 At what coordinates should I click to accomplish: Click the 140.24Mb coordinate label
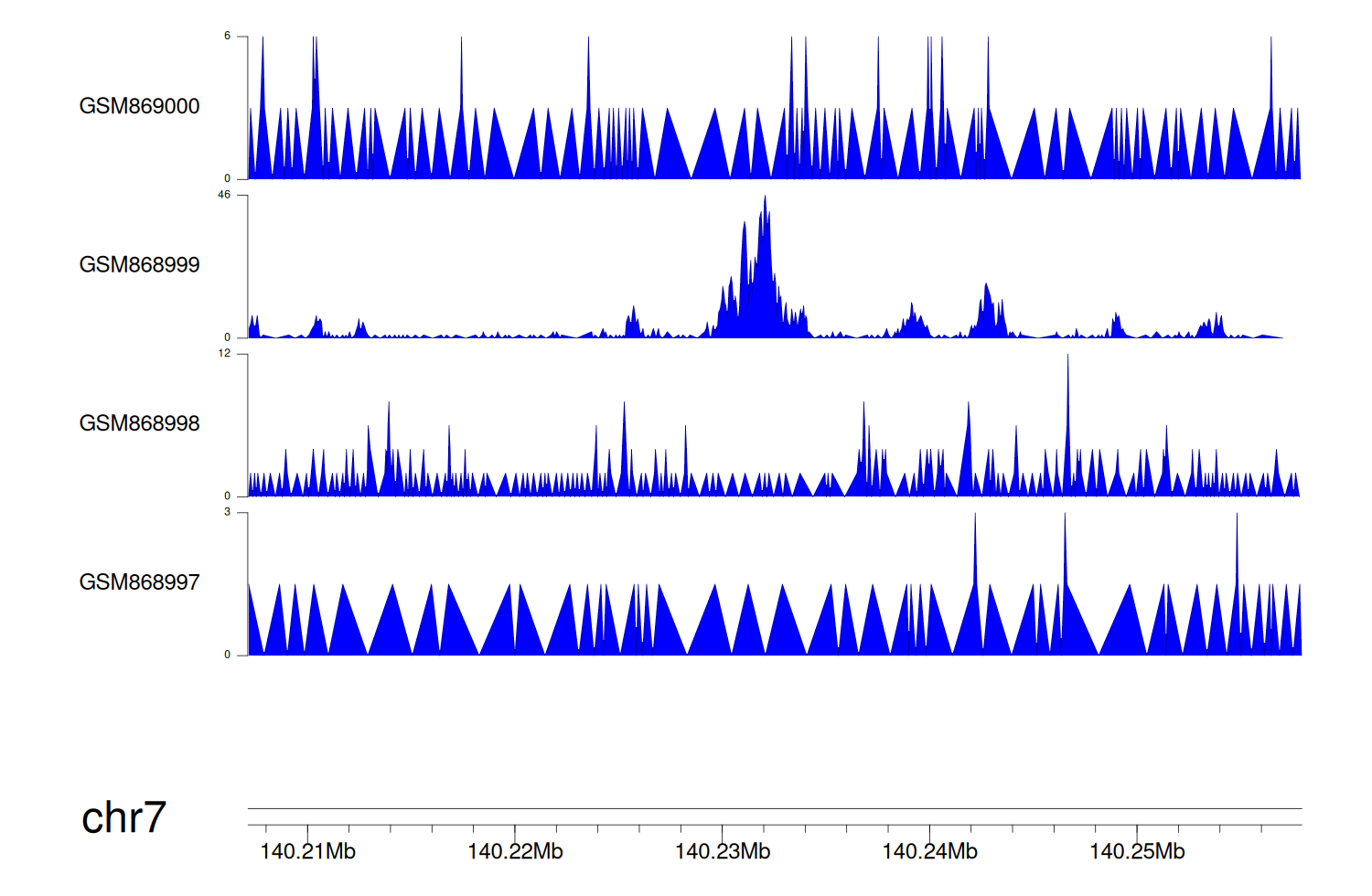(x=929, y=852)
